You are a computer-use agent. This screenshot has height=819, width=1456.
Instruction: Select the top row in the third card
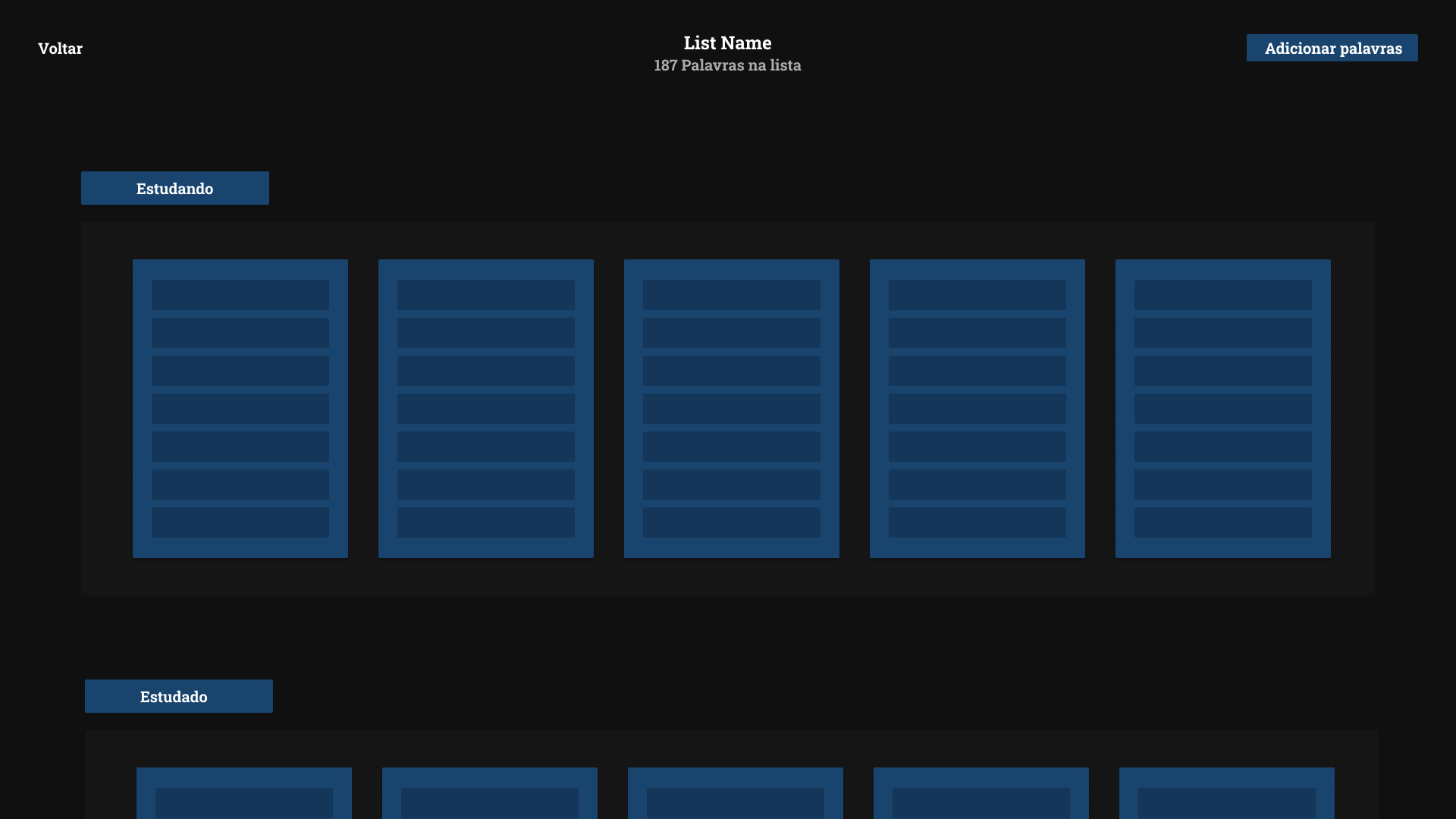click(731, 294)
